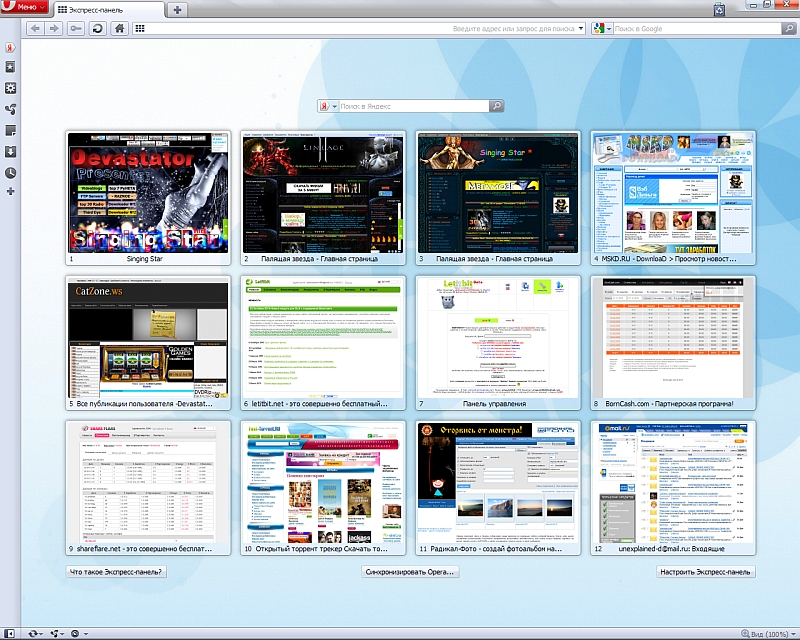The height and width of the screenshot is (640, 800).
Task: Run Yandex search with the magnifier icon
Action: tap(496, 106)
